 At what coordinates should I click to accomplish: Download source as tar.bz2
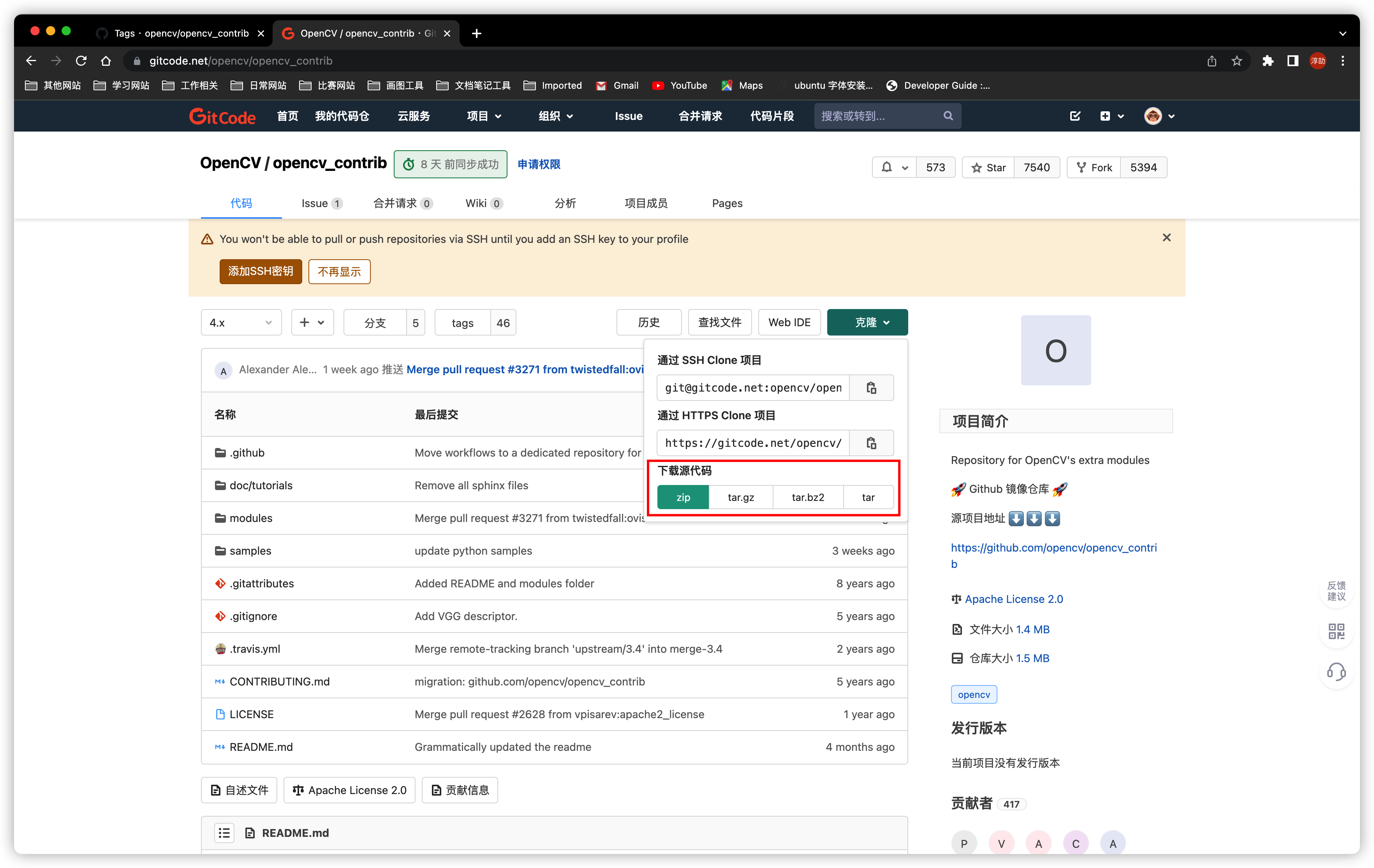pos(807,497)
